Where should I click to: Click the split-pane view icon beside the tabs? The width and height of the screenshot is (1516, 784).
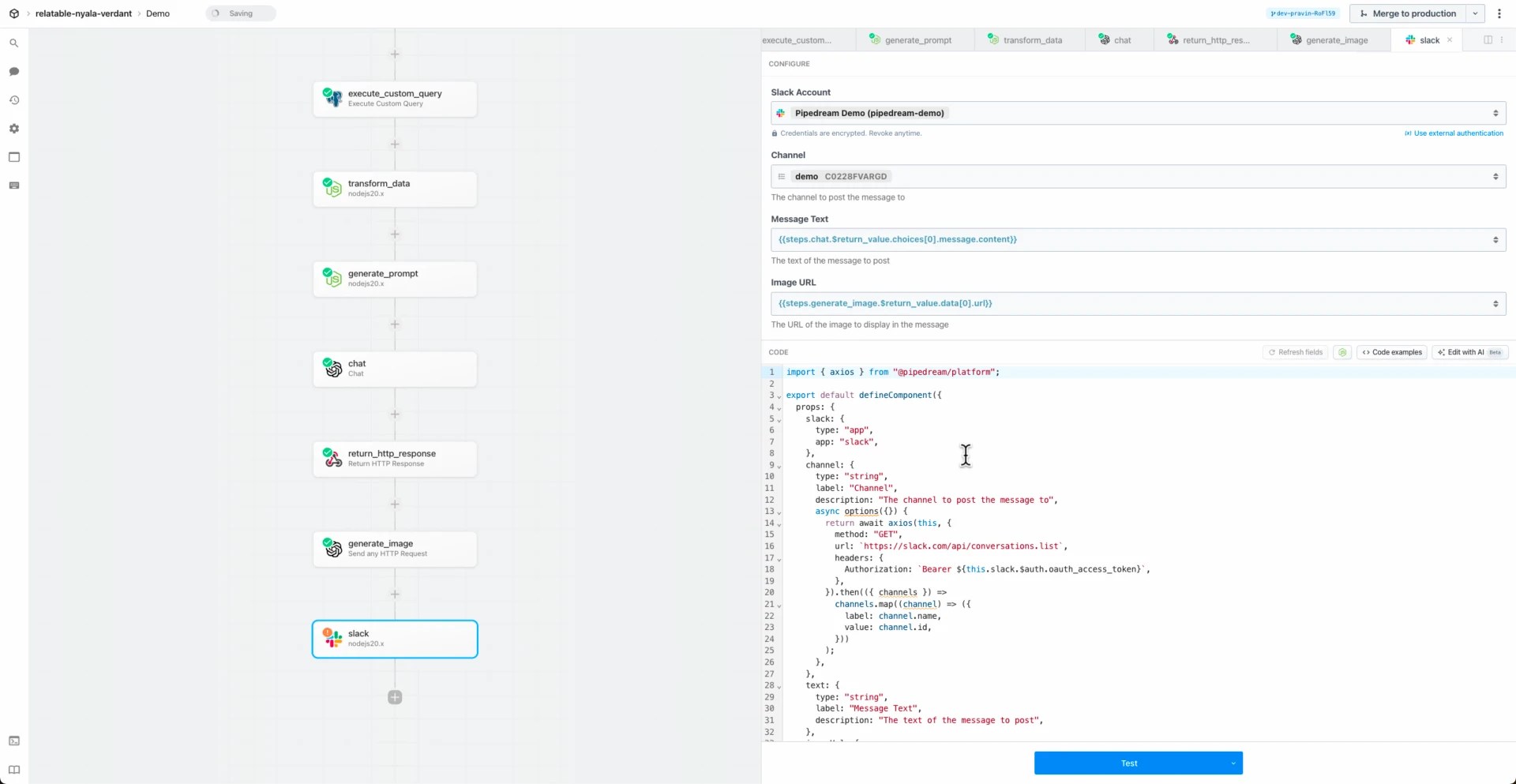1488,39
